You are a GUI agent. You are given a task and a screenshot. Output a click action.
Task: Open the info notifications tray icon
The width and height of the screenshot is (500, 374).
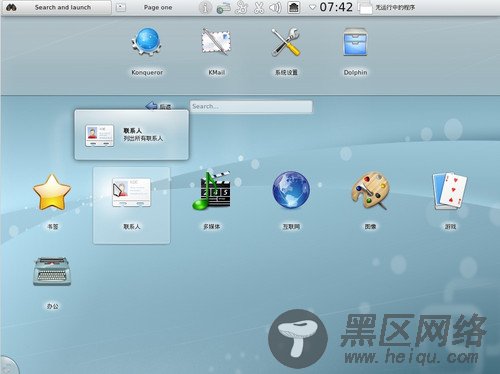[x=205, y=7]
